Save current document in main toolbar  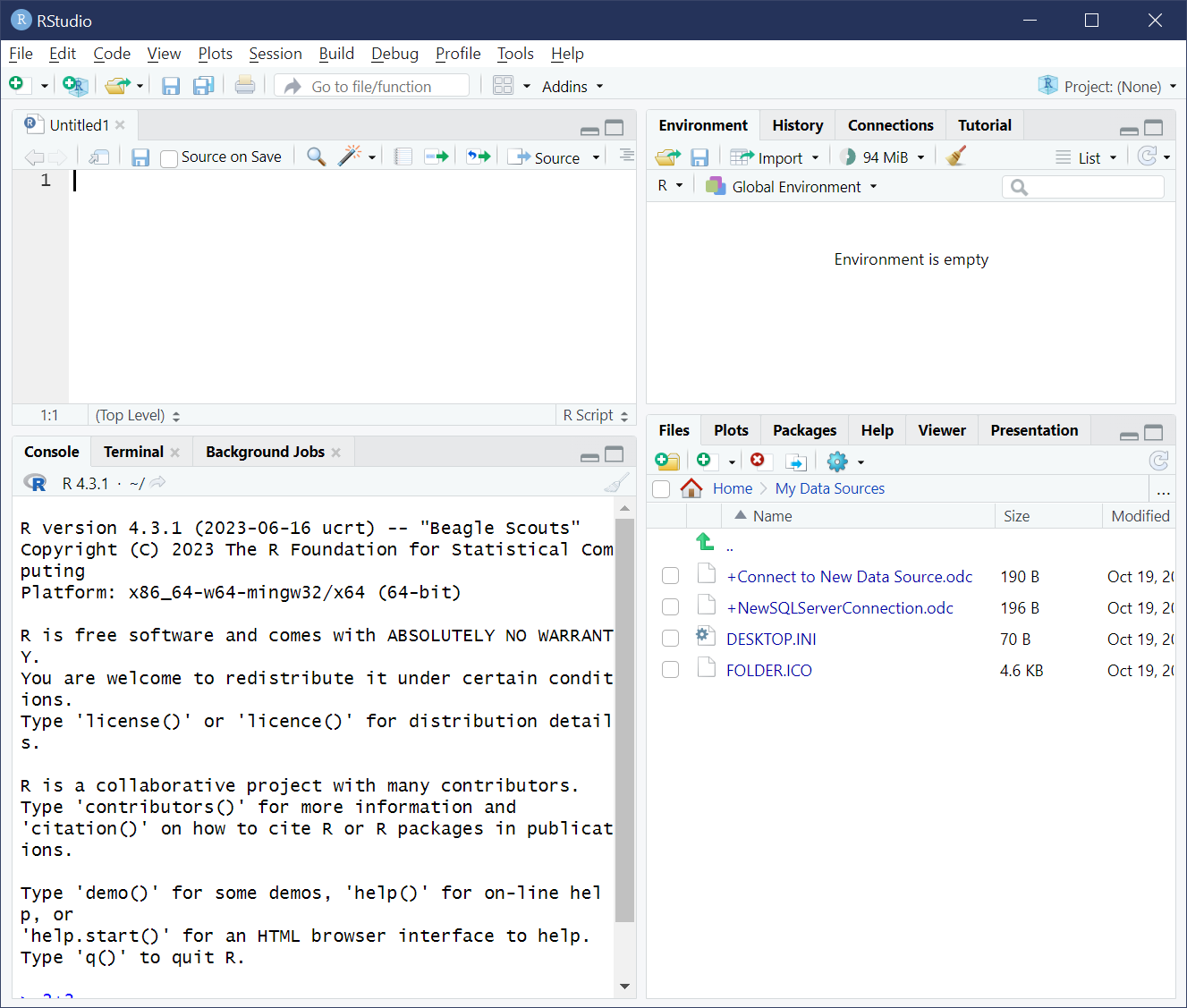click(171, 86)
